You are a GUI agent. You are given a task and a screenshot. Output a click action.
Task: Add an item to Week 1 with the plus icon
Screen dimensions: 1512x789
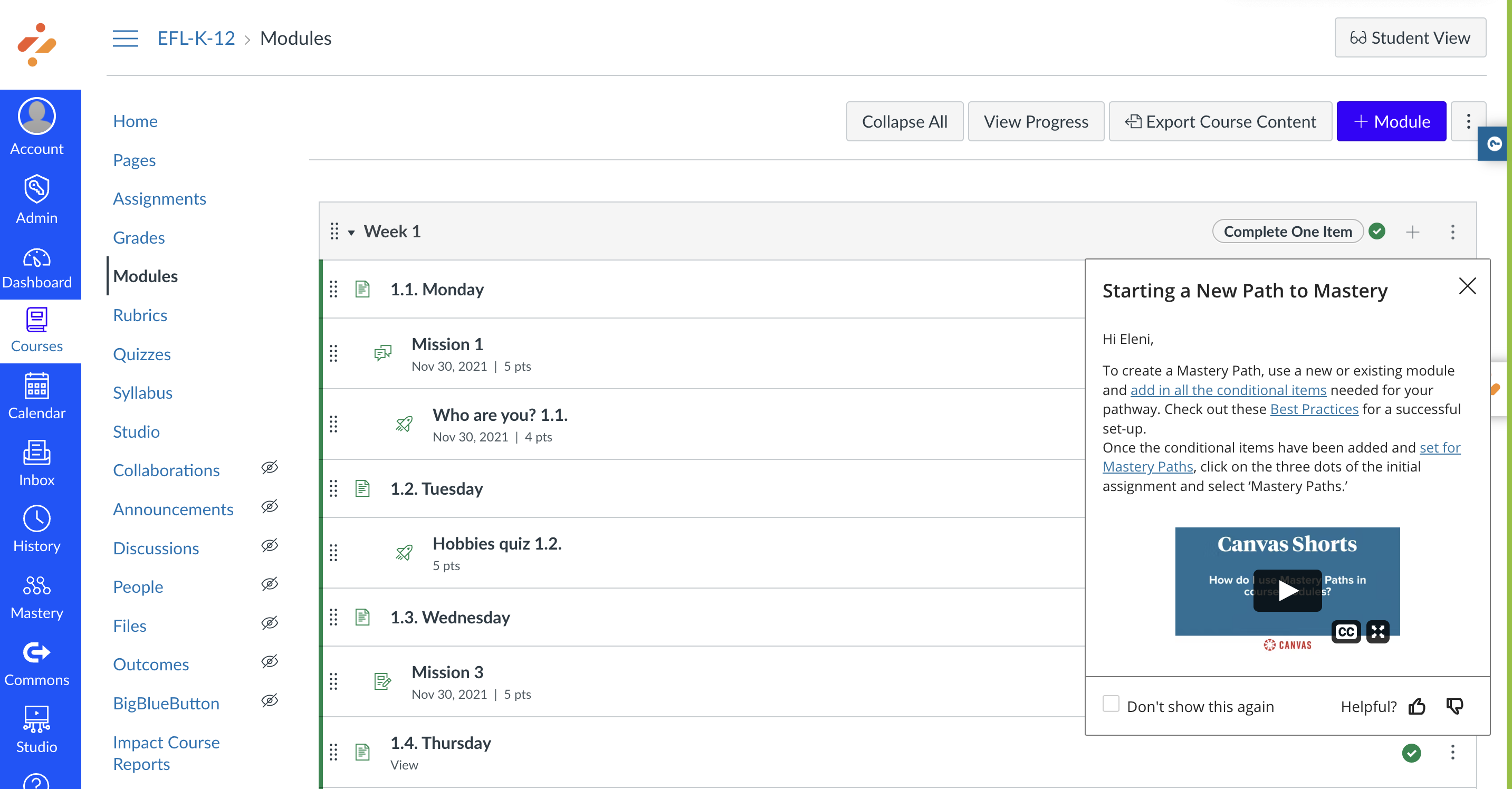(x=1413, y=232)
